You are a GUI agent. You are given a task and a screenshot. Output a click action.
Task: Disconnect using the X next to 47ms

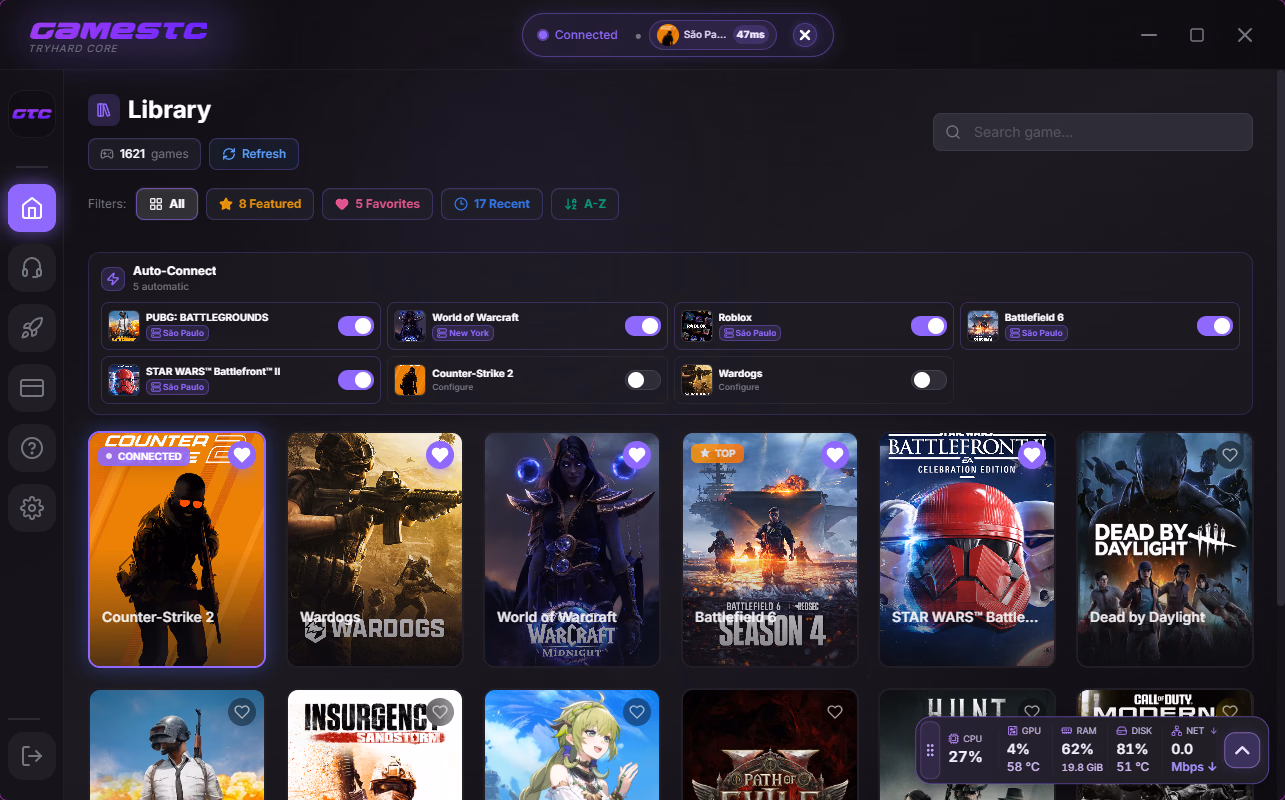tap(805, 35)
